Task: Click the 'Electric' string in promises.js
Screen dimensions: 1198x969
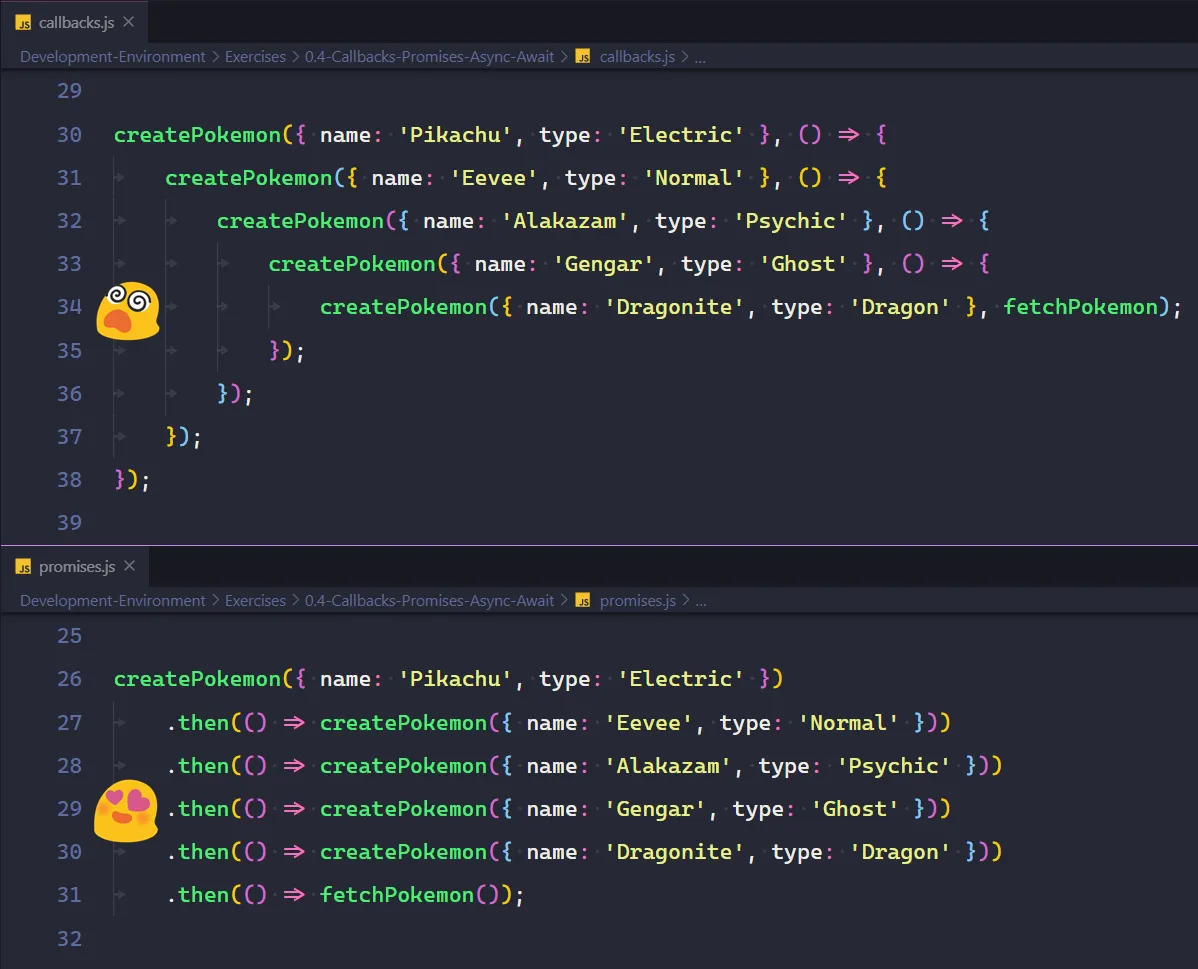Action: pyautogui.click(x=680, y=679)
